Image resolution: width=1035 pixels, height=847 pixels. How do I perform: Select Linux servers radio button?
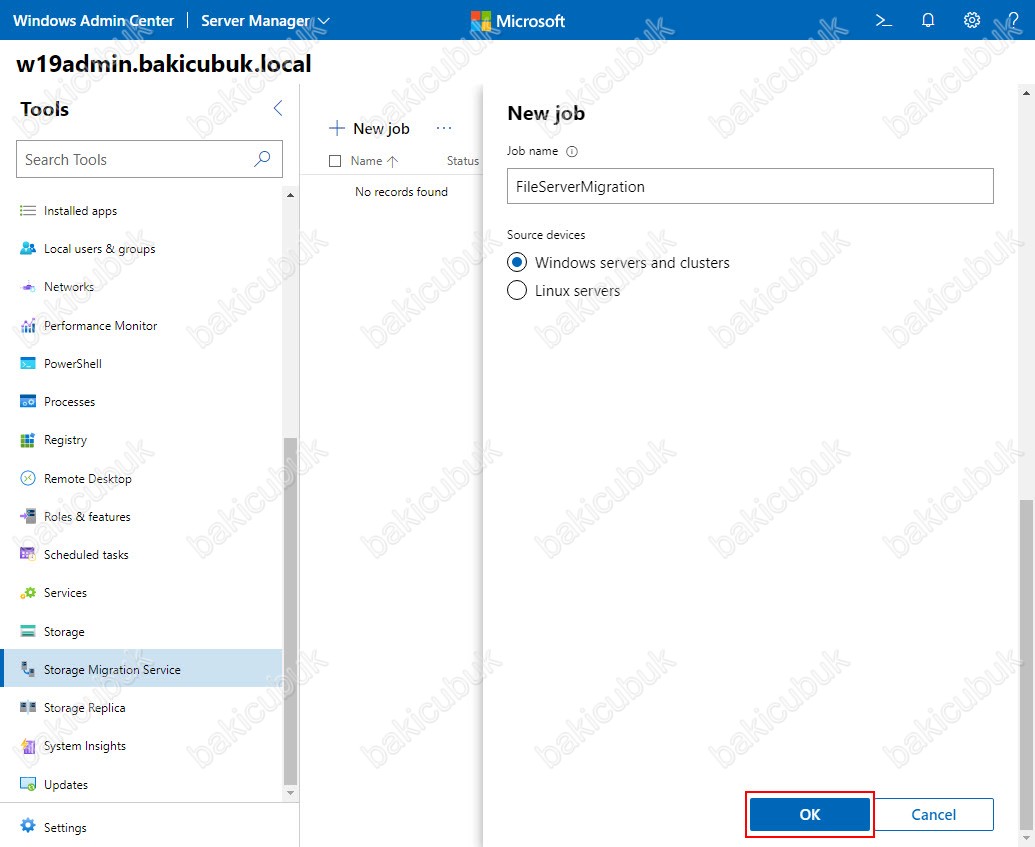click(517, 290)
